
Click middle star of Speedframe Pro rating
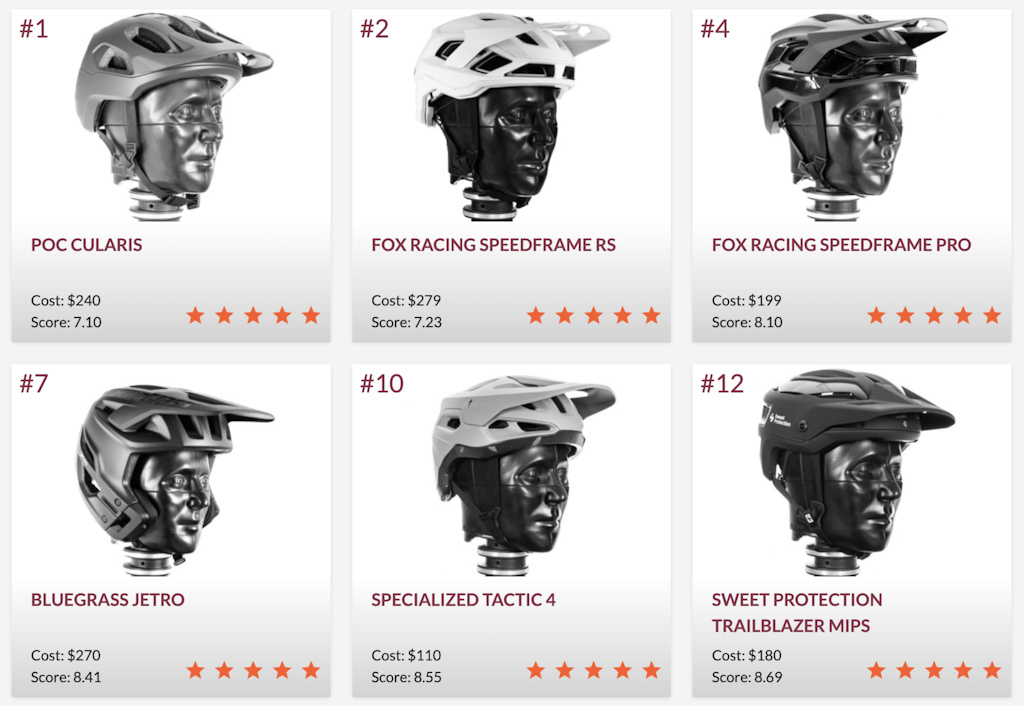click(x=934, y=315)
